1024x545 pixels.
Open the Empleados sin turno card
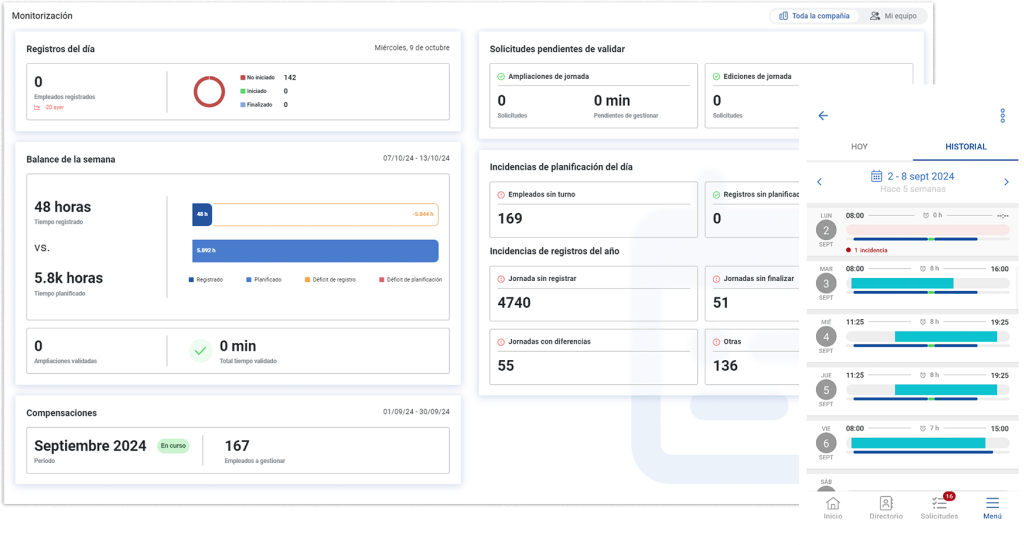593,210
